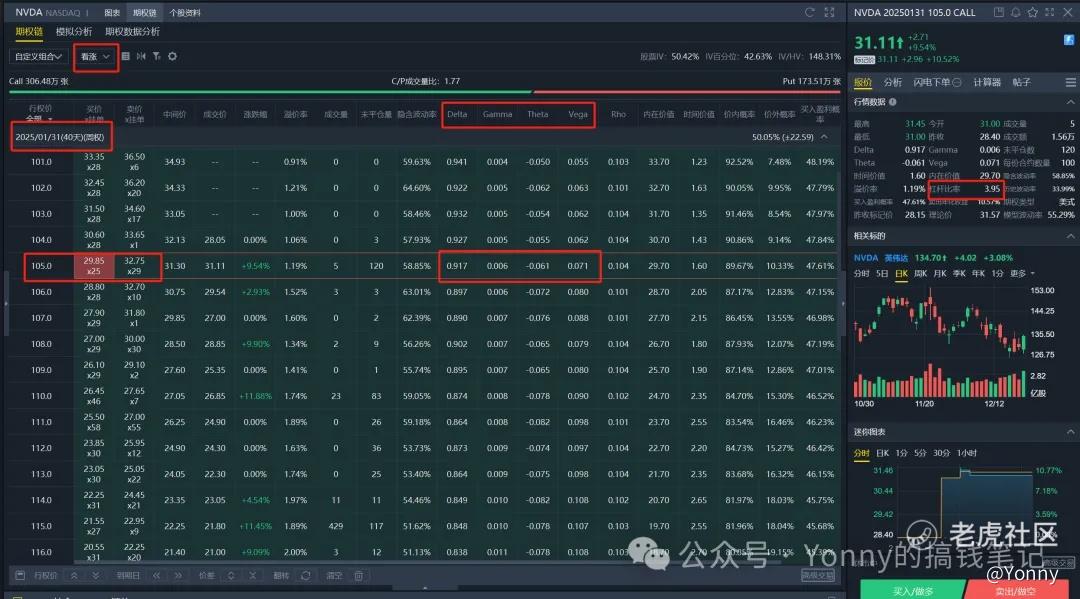Click the 高级交易 button at bottom right of chain
The height and width of the screenshot is (599, 1080).
click(818, 575)
